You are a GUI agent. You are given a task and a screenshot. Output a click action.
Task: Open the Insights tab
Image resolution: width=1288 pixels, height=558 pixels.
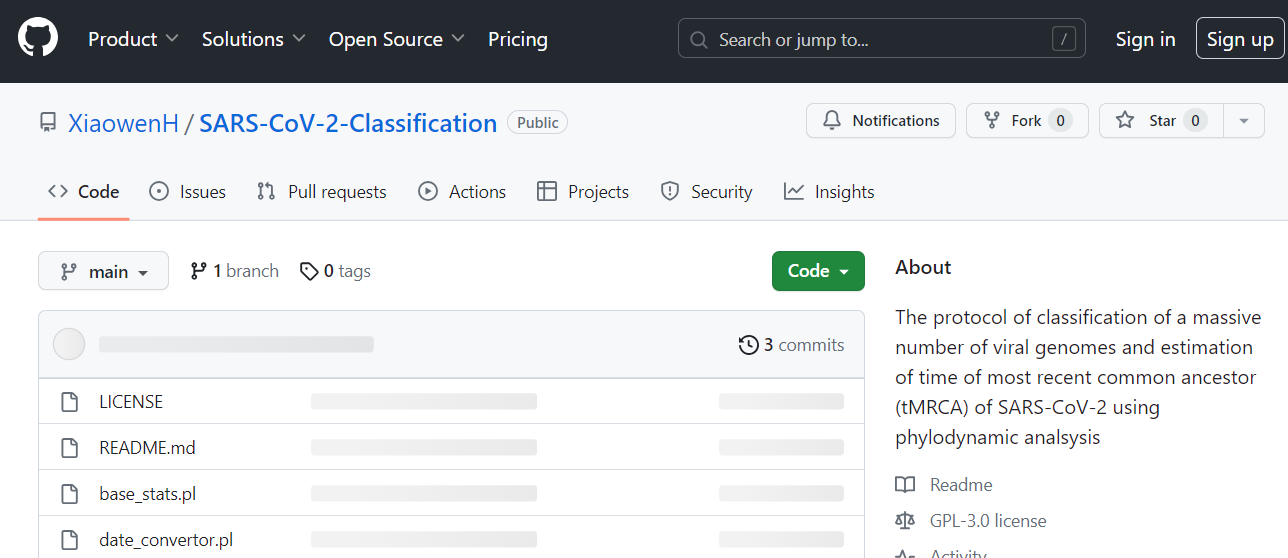829,191
